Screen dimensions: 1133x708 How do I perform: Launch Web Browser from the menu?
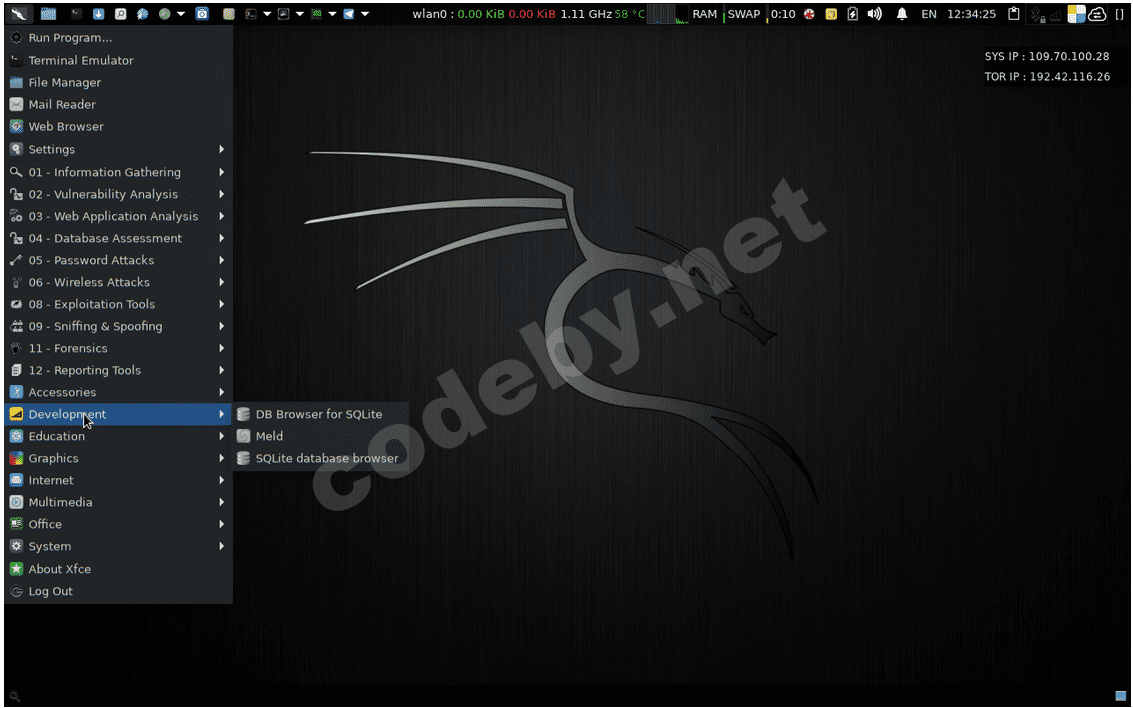pos(119,126)
